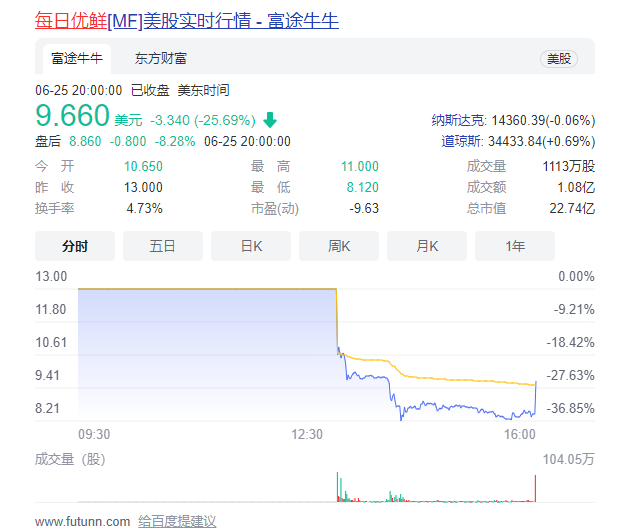Click the 昨收 value 13.000
The width and height of the screenshot is (622, 532).
(x=143, y=187)
